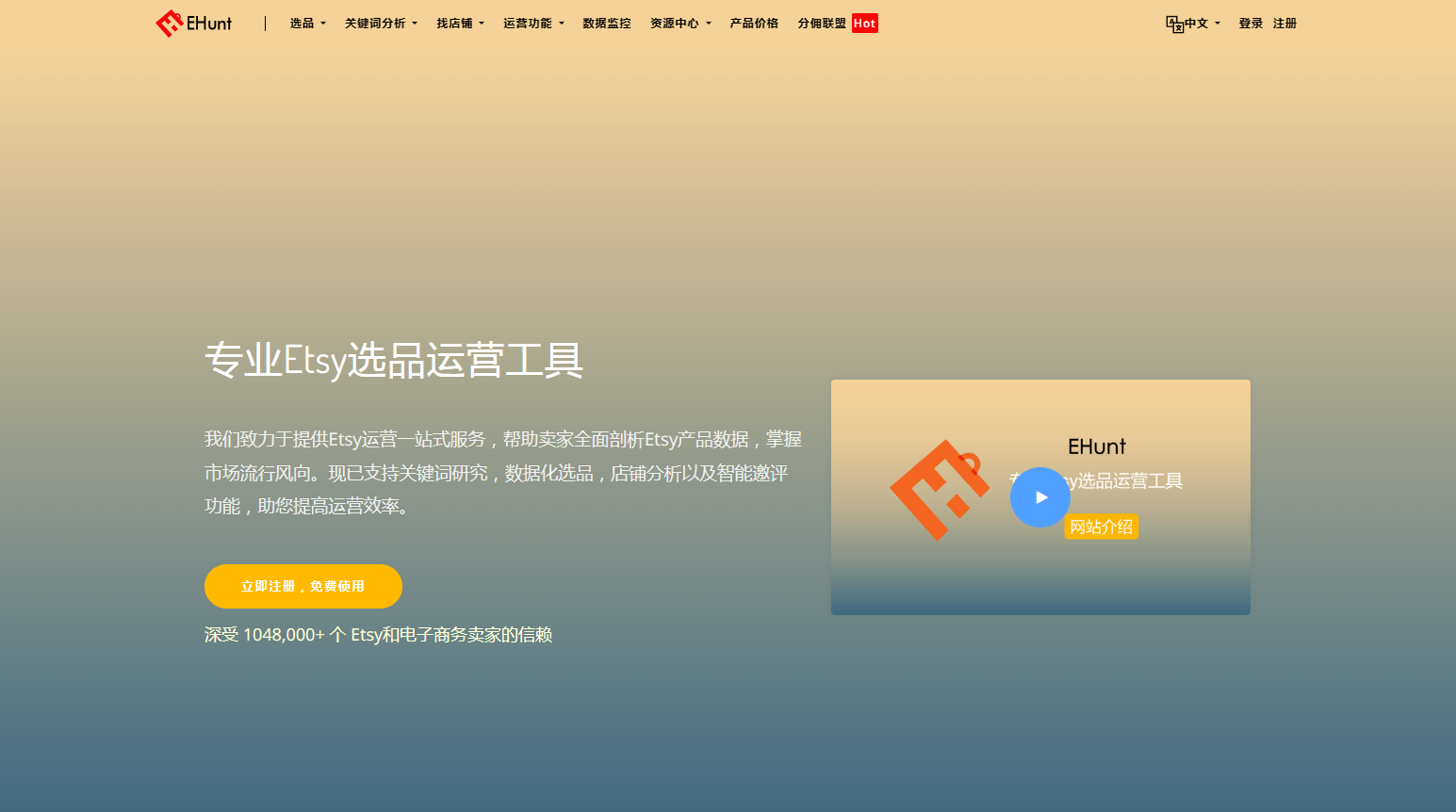Expand the 关键词分析 menu

pyautogui.click(x=381, y=24)
